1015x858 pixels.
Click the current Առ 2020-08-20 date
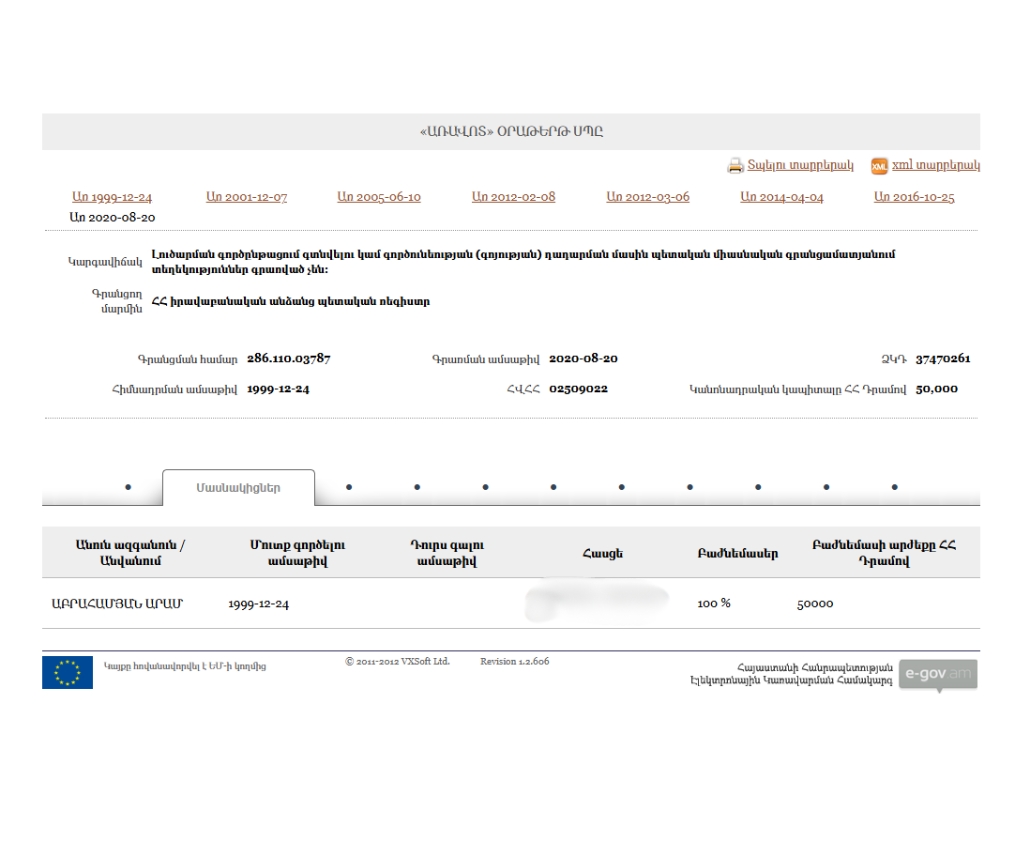(112, 217)
